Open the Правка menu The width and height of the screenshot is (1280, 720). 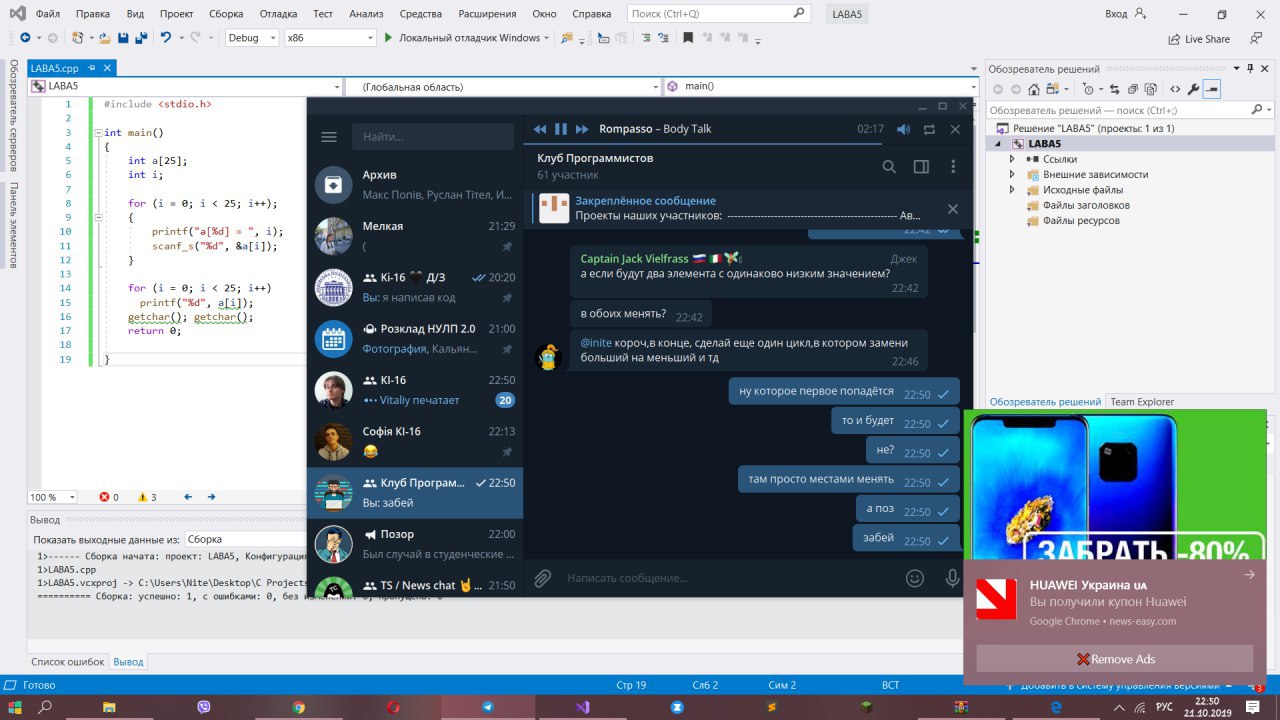tap(93, 14)
